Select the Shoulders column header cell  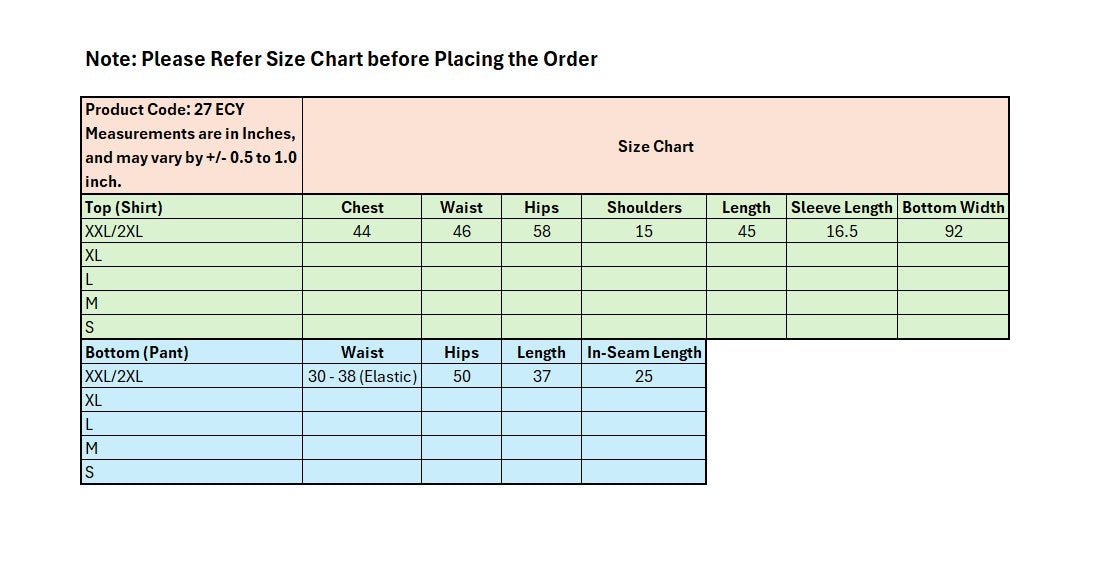click(x=644, y=207)
